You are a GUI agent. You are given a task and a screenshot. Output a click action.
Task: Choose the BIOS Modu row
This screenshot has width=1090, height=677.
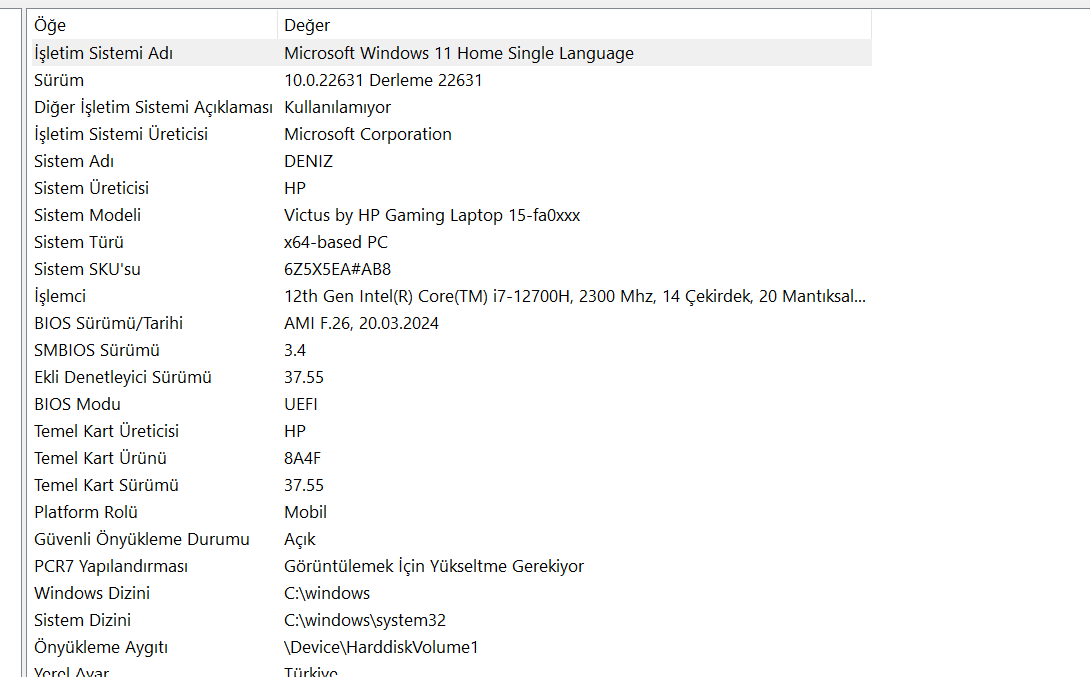(x=77, y=404)
